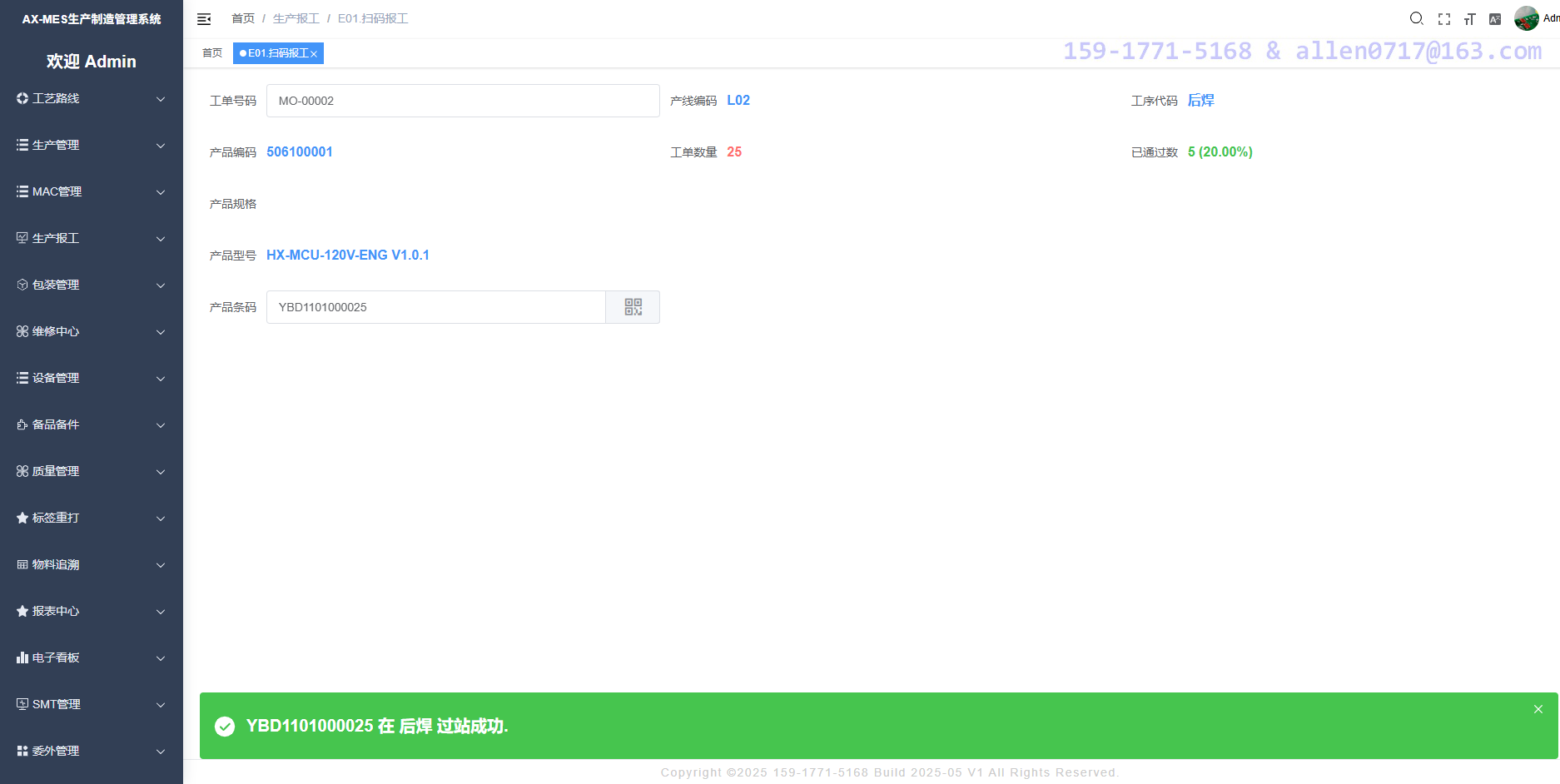1560x784 pixels.
Task: Close the E01.扫码报工 tab
Action: 314,54
